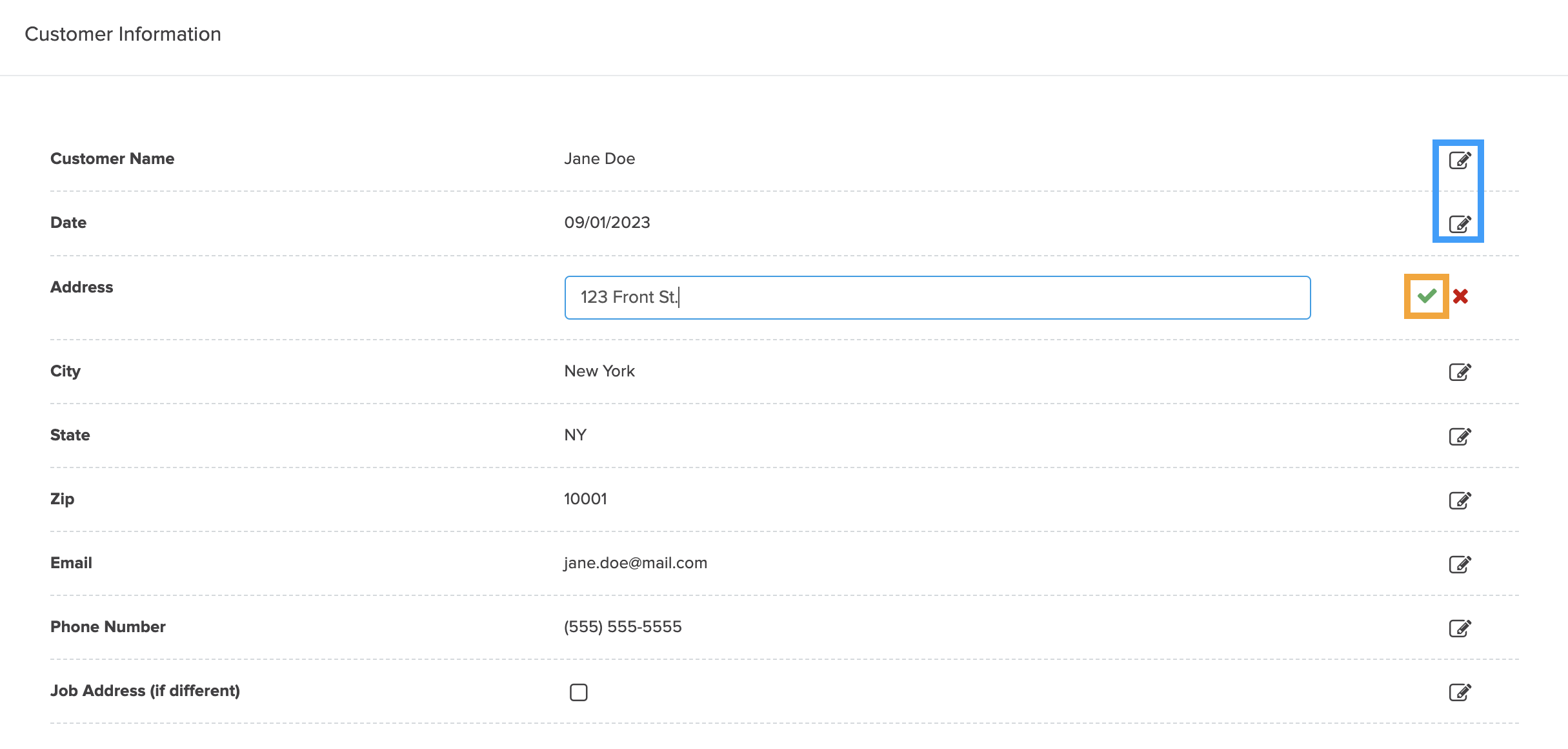Image resolution: width=1568 pixels, height=749 pixels.
Task: Click the Jane Doe name value
Action: click(599, 159)
